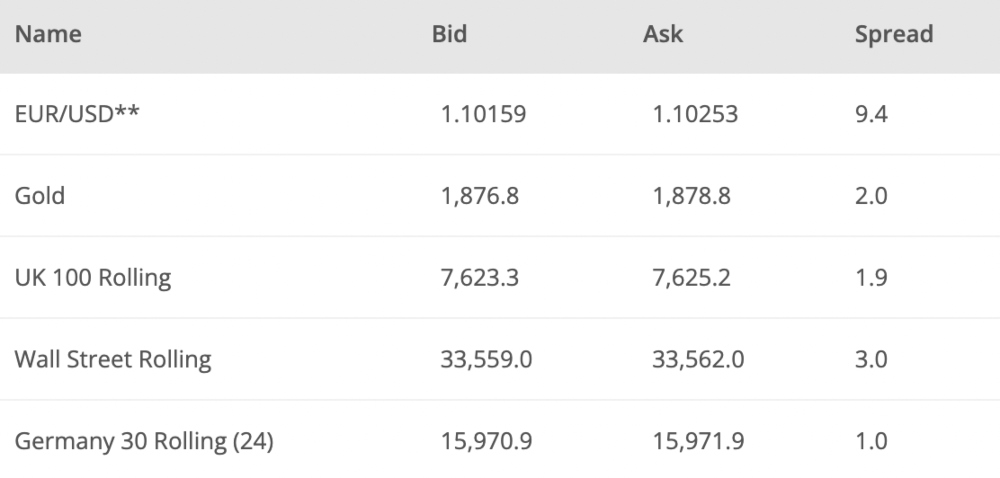Click Germany 30 bid price 15,970.9
Viewport: 1000px width, 478px height.
point(487,442)
